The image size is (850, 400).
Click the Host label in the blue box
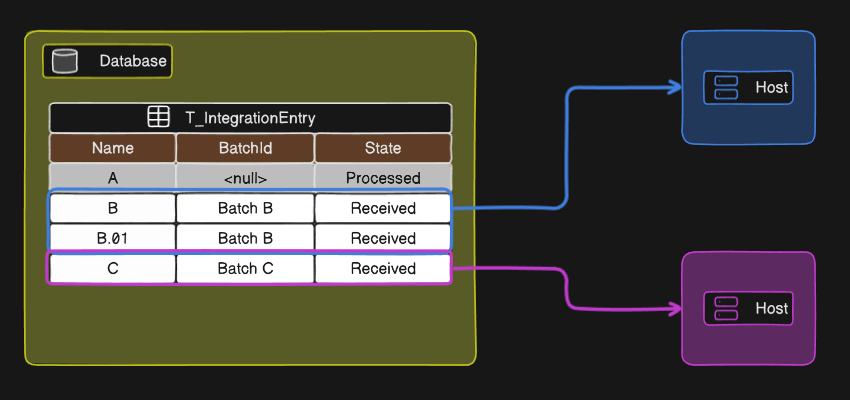pyautogui.click(x=771, y=87)
